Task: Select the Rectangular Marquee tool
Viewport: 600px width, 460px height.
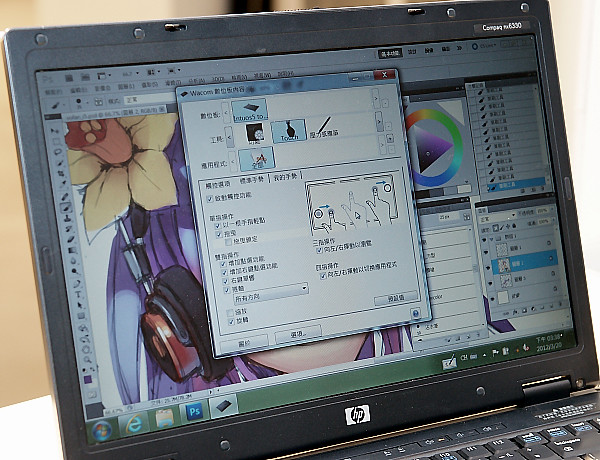Action: tap(56, 142)
